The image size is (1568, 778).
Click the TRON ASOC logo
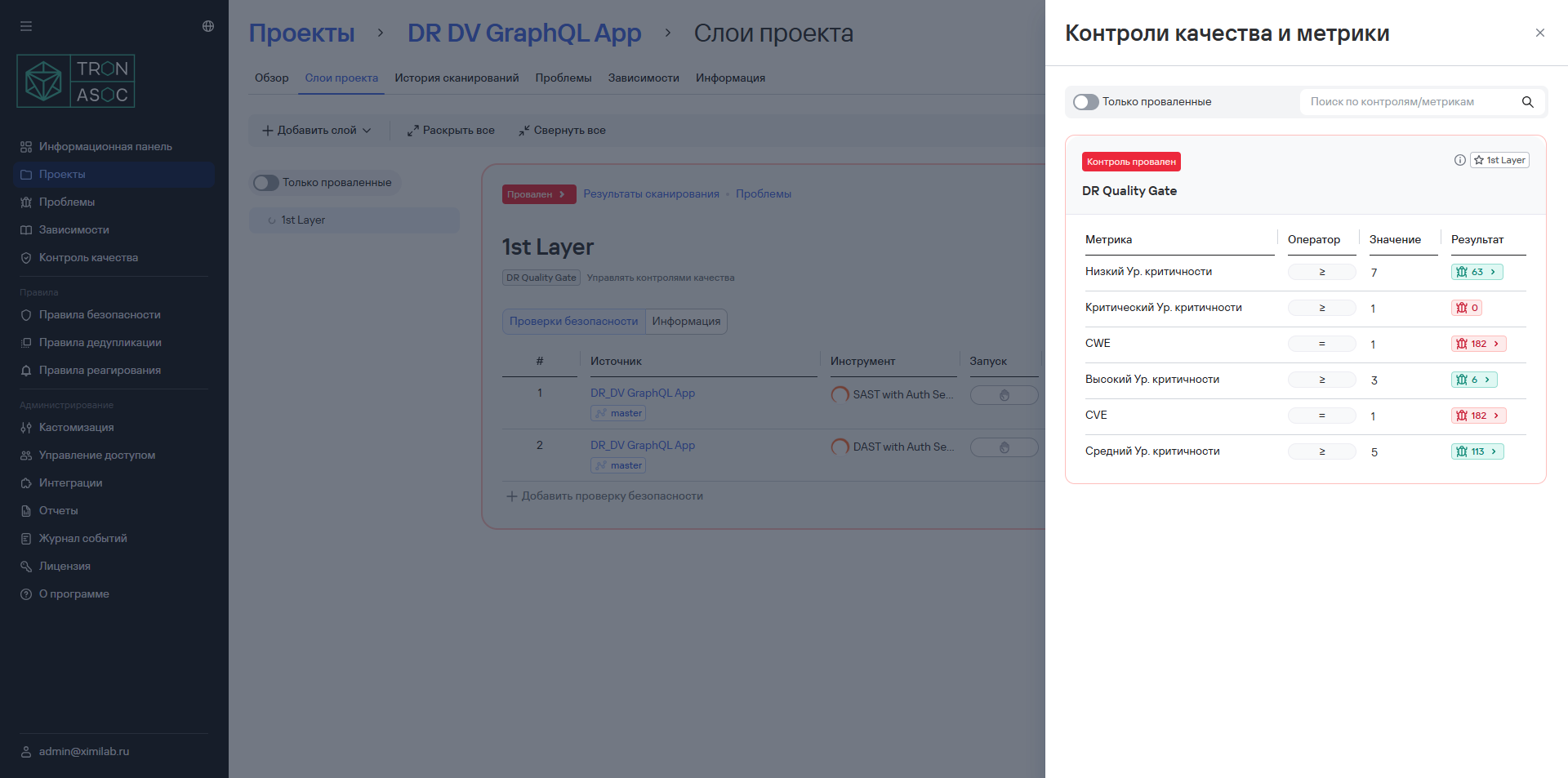point(76,82)
